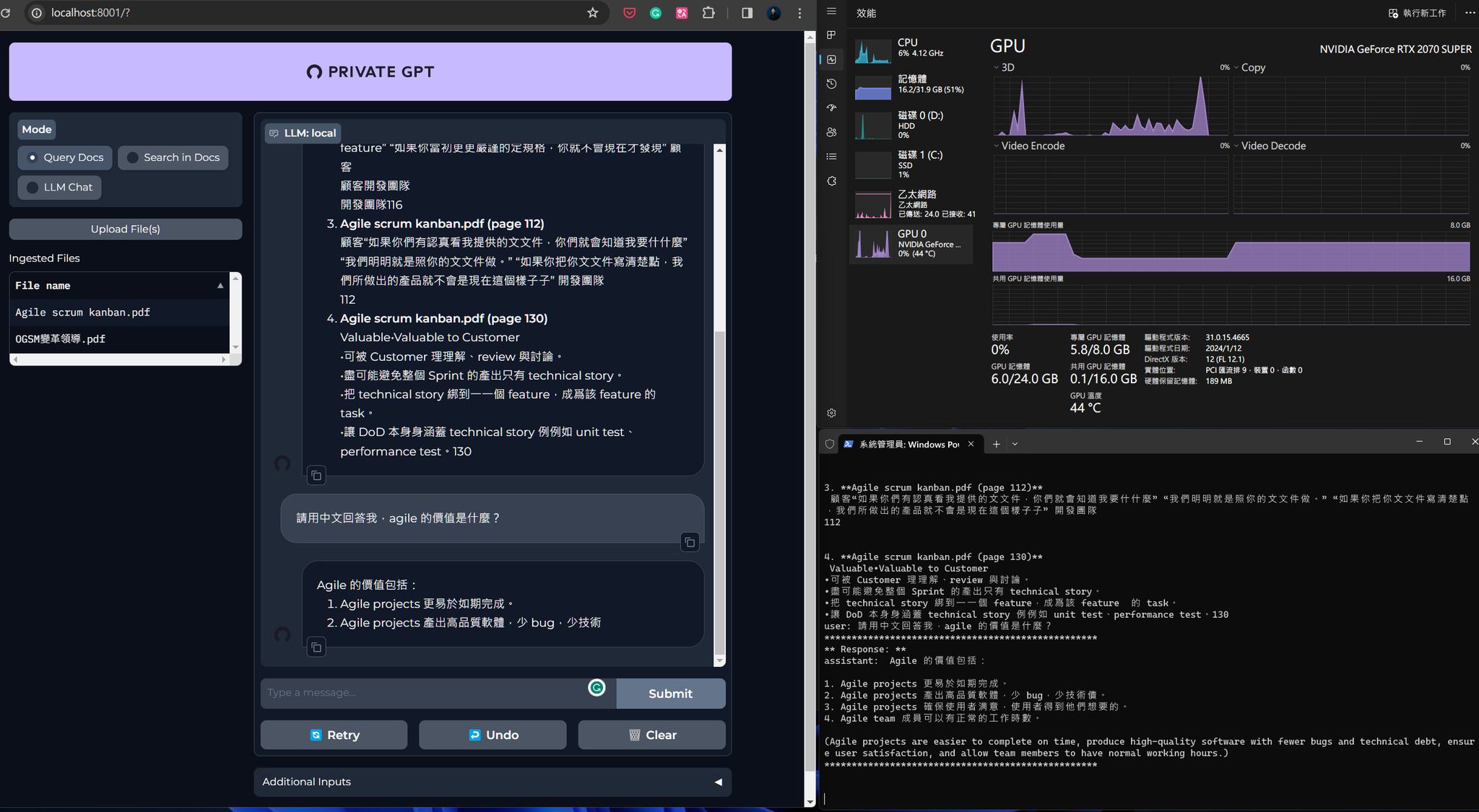
Task: View site information for localhost
Action: tap(37, 13)
